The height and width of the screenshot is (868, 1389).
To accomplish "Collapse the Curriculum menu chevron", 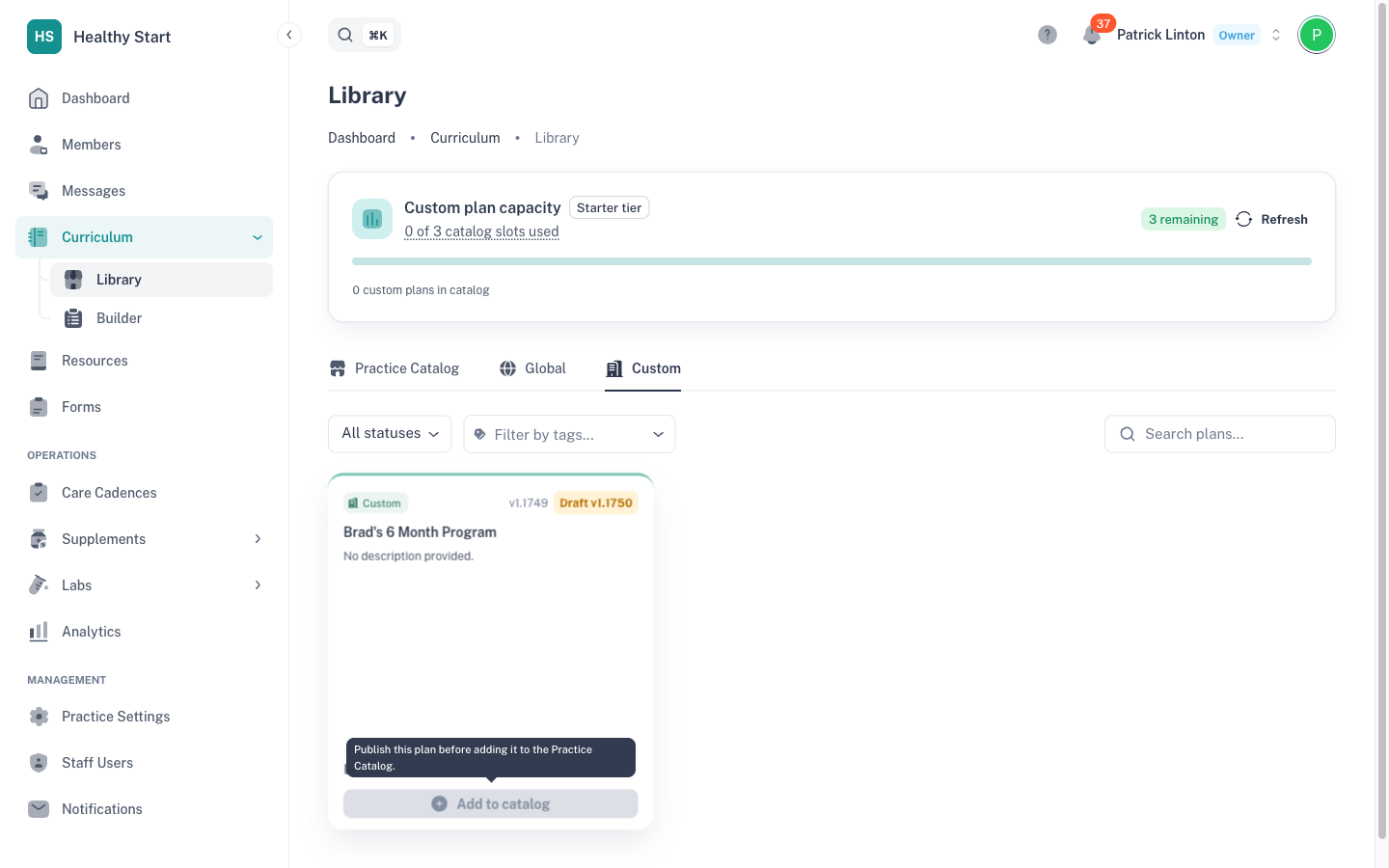I will tap(258, 237).
